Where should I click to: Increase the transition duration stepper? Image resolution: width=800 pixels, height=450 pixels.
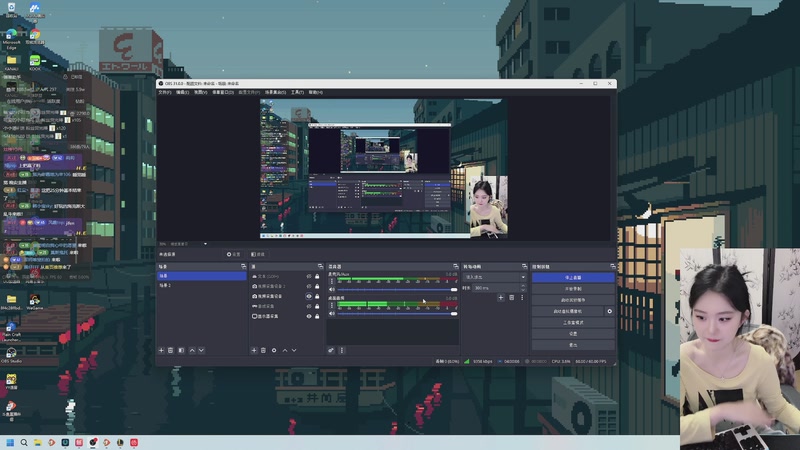pos(523,286)
